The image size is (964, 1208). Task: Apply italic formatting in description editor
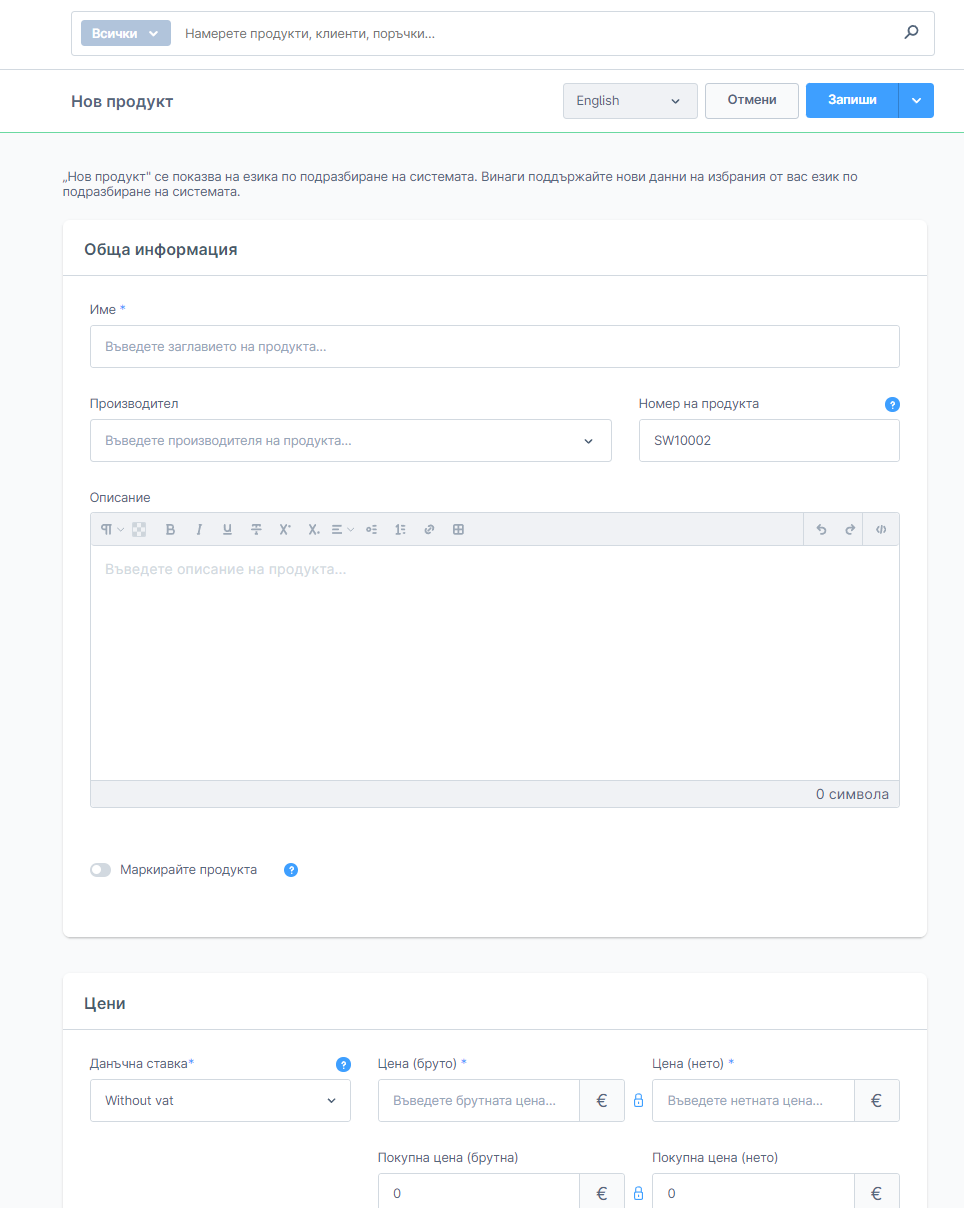[x=199, y=530]
